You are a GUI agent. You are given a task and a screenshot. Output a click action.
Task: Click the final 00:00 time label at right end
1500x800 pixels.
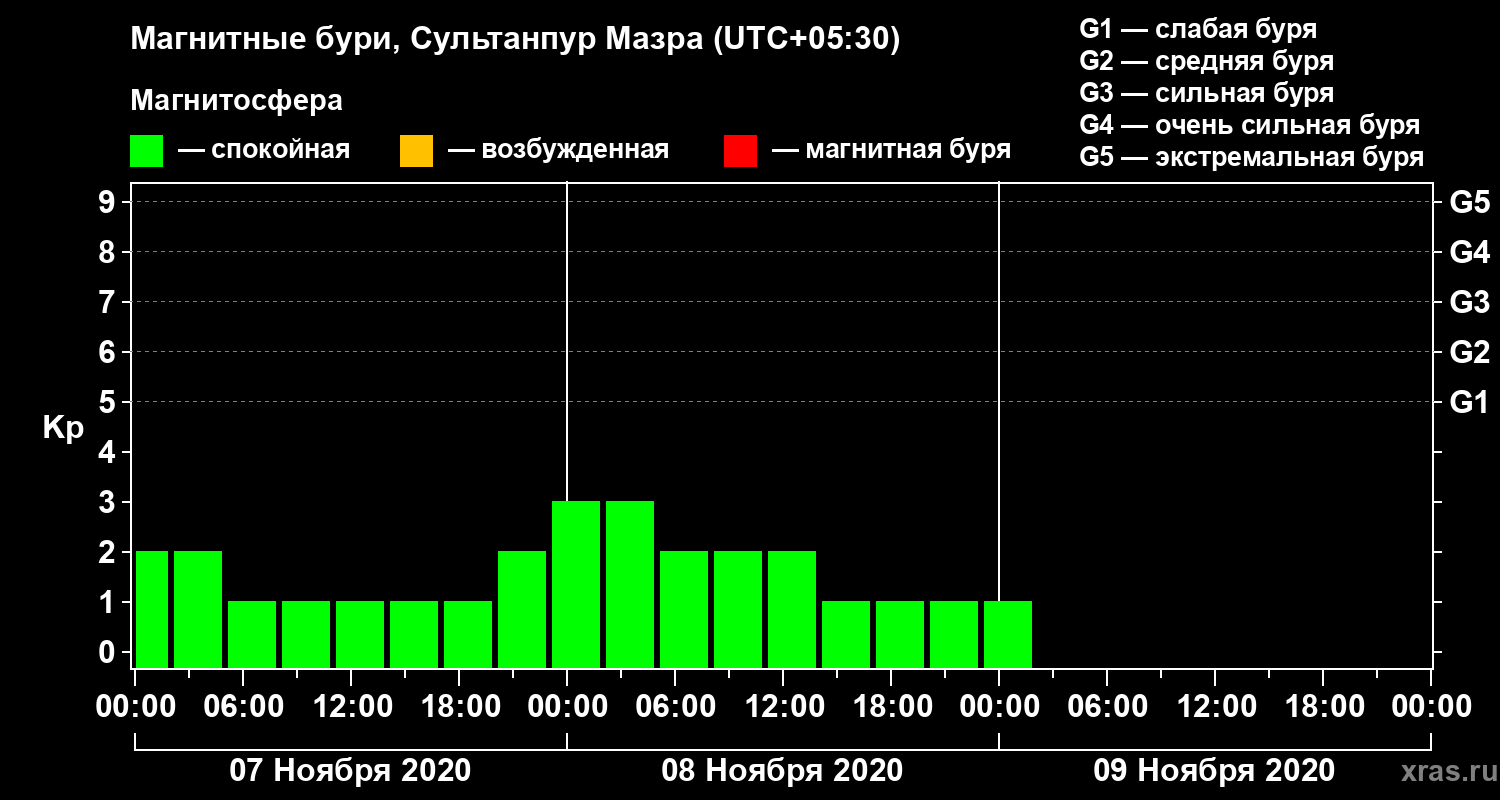(1431, 707)
